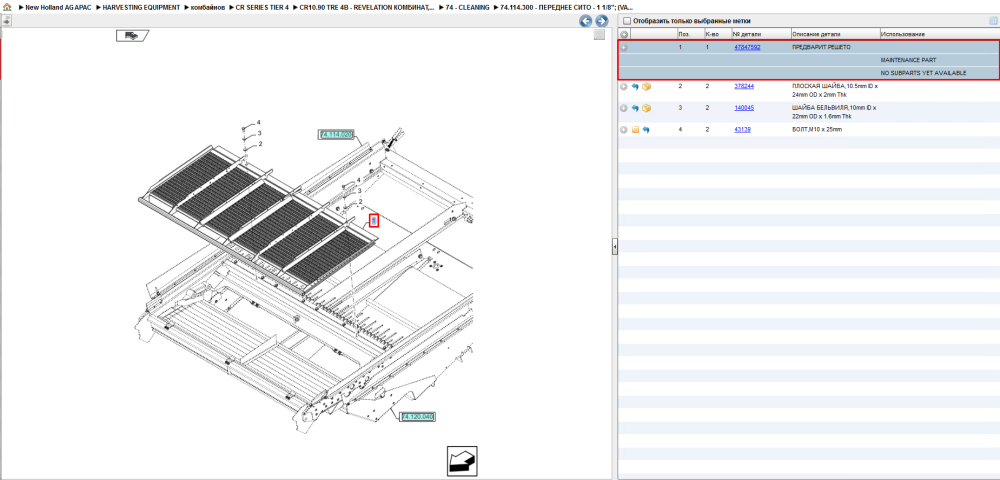Screen dimensions: 1000x480
Task: Add part 140045 using its plus icon
Action: [x=624, y=108]
